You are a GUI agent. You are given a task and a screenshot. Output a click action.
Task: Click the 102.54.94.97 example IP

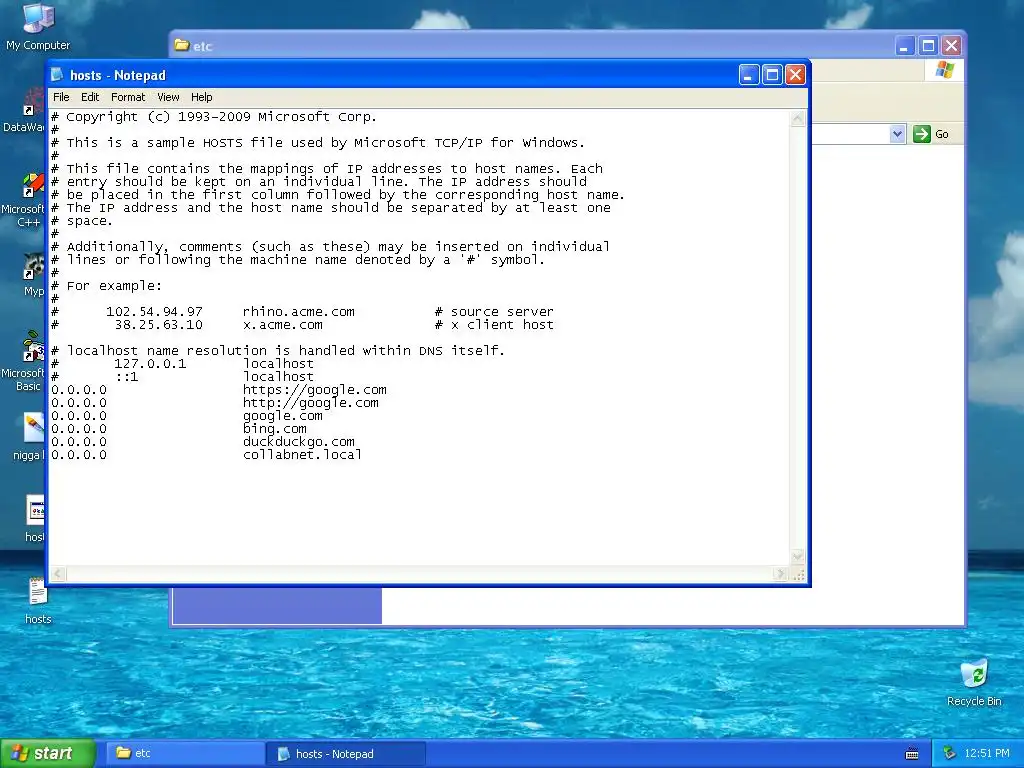click(x=154, y=312)
